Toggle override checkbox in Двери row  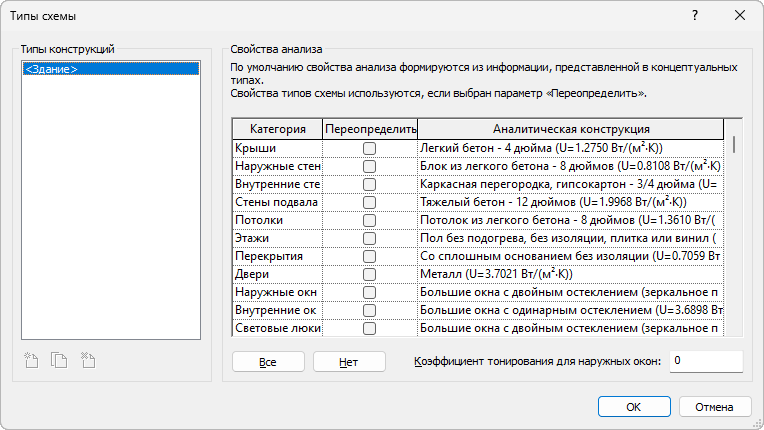[370, 274]
